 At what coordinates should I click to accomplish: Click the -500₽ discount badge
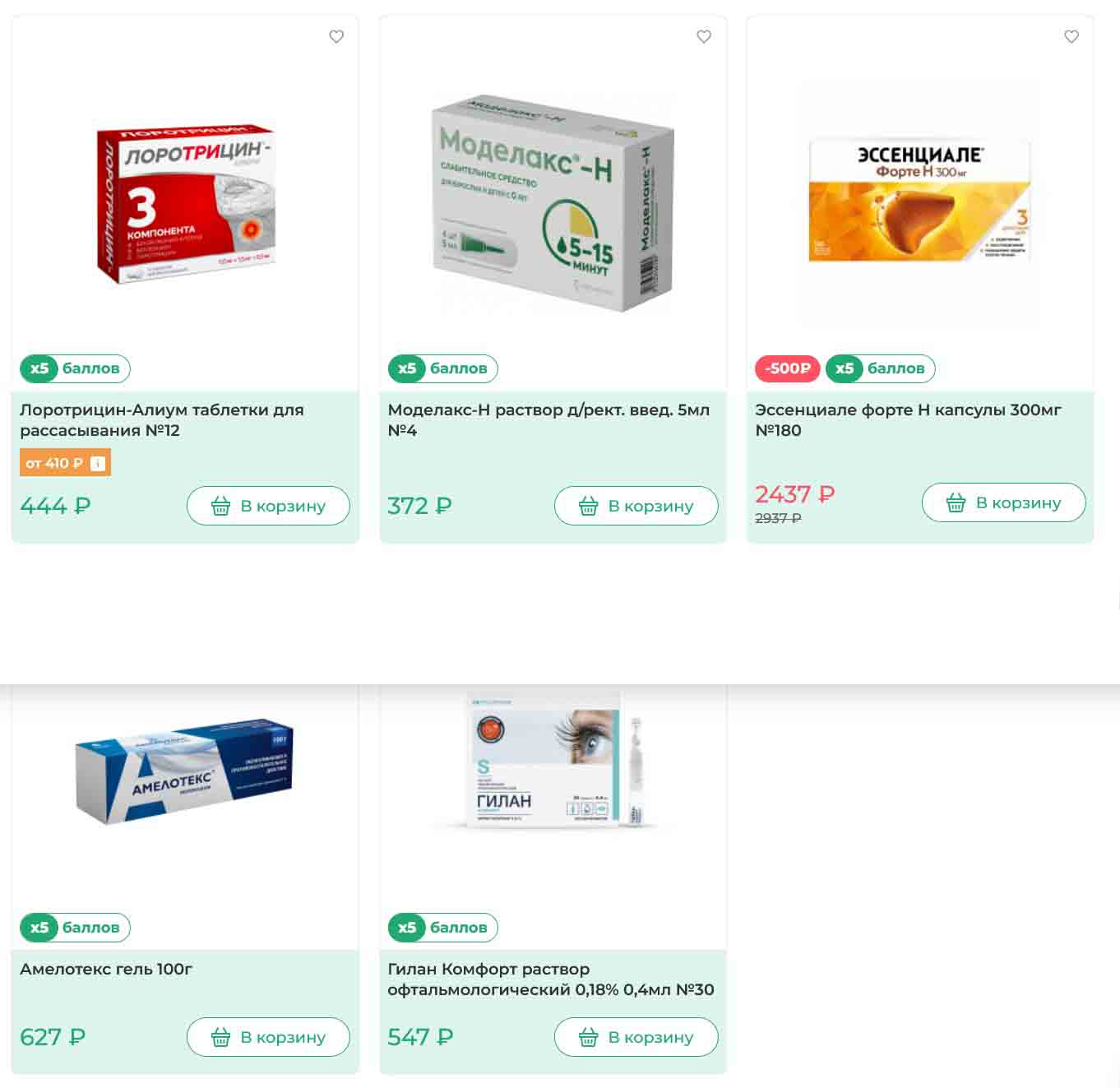(788, 368)
